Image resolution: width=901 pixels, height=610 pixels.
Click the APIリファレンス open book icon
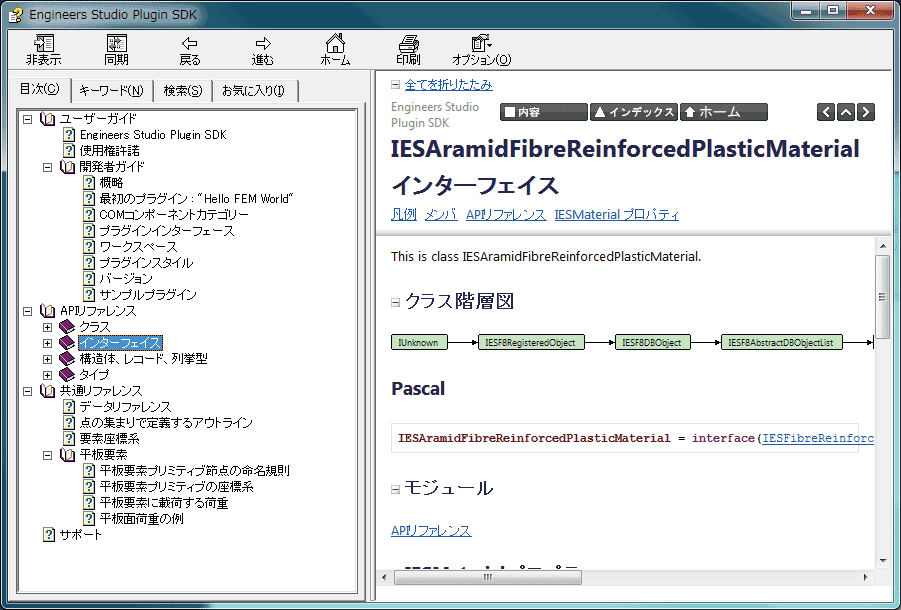pos(47,311)
